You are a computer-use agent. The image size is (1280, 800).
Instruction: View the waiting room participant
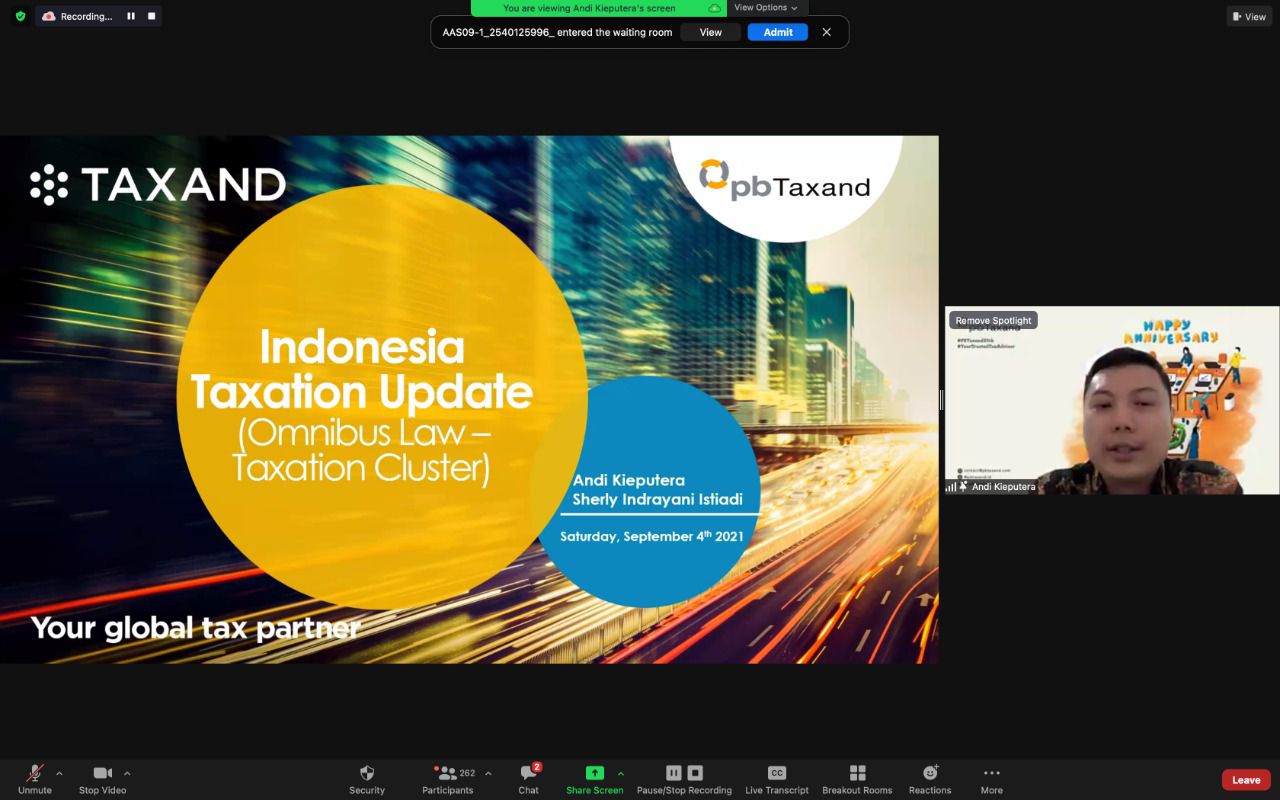[710, 32]
